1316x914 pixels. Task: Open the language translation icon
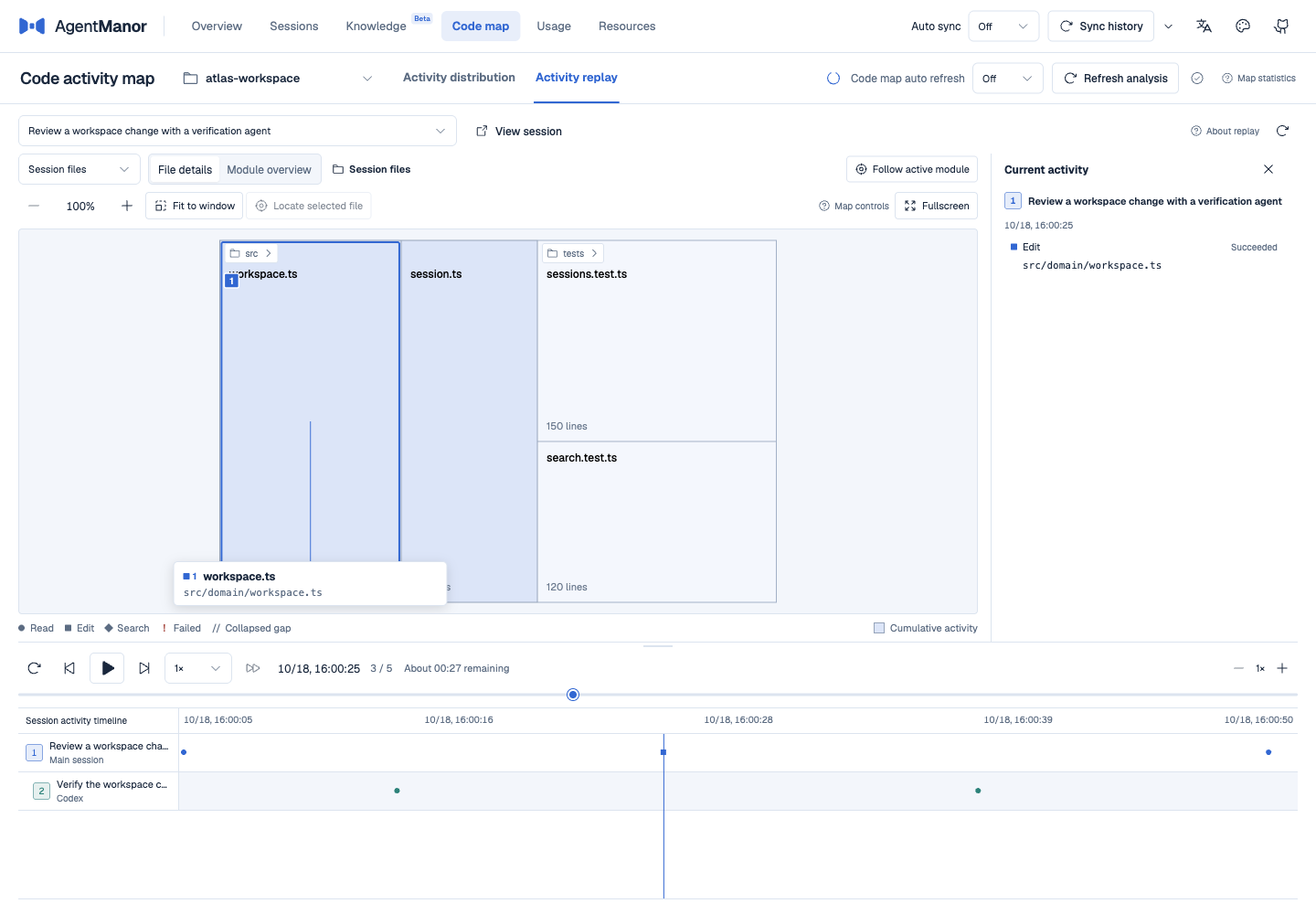[x=1204, y=27]
